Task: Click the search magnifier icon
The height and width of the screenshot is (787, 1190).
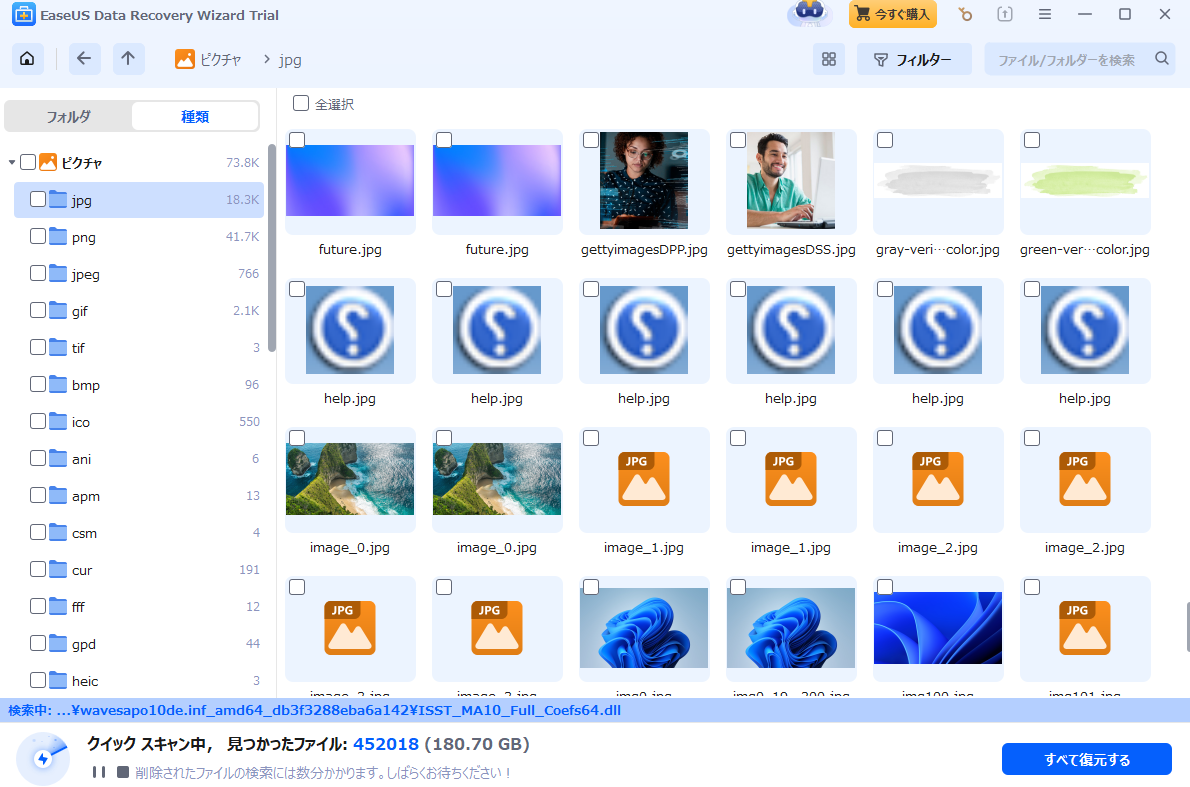Action: [1161, 58]
